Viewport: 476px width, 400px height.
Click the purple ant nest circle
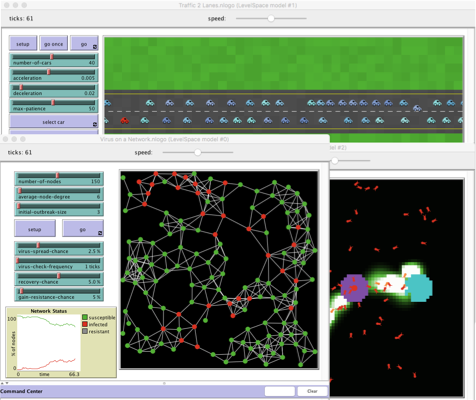click(355, 288)
